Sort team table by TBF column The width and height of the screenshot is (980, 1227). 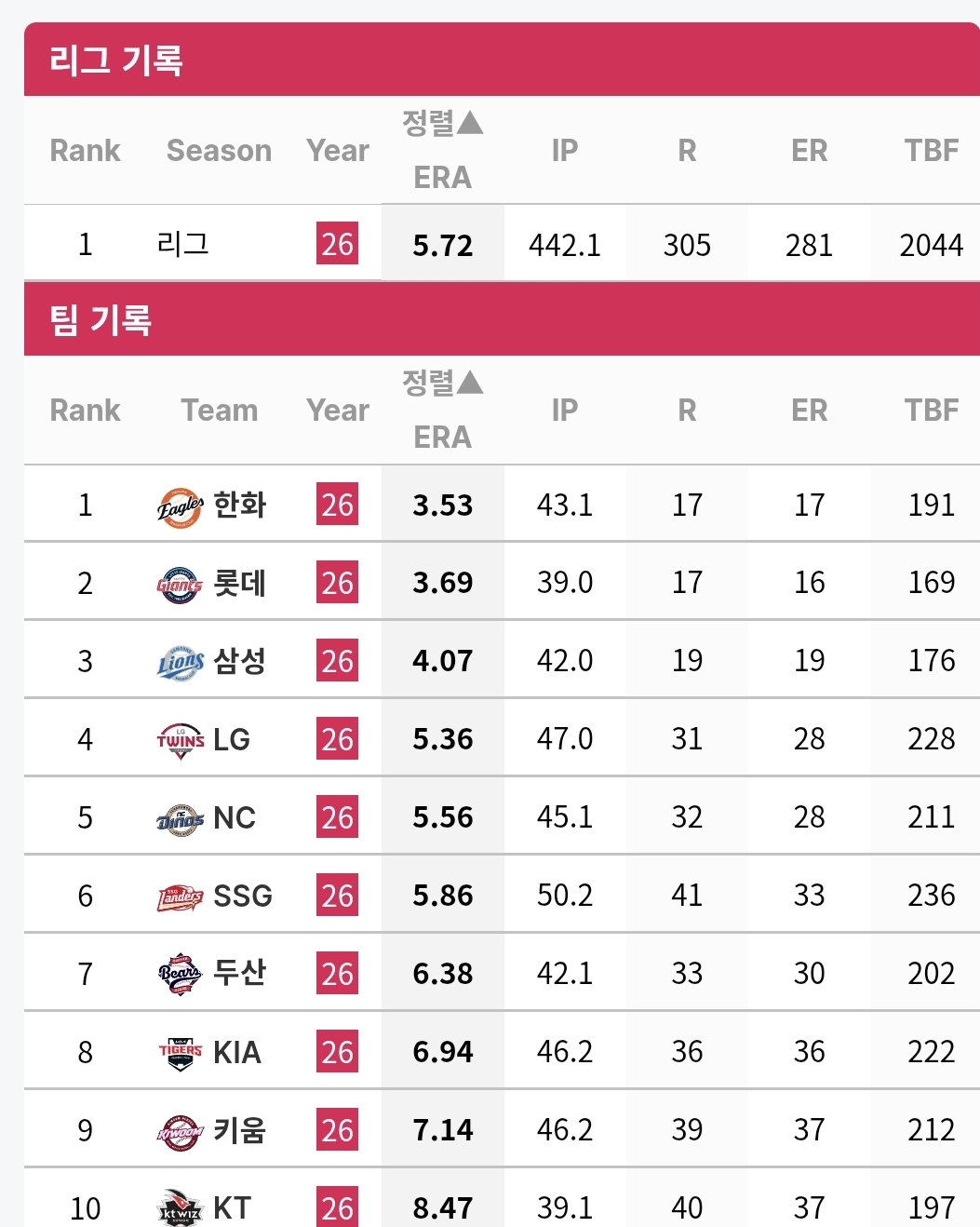click(931, 410)
